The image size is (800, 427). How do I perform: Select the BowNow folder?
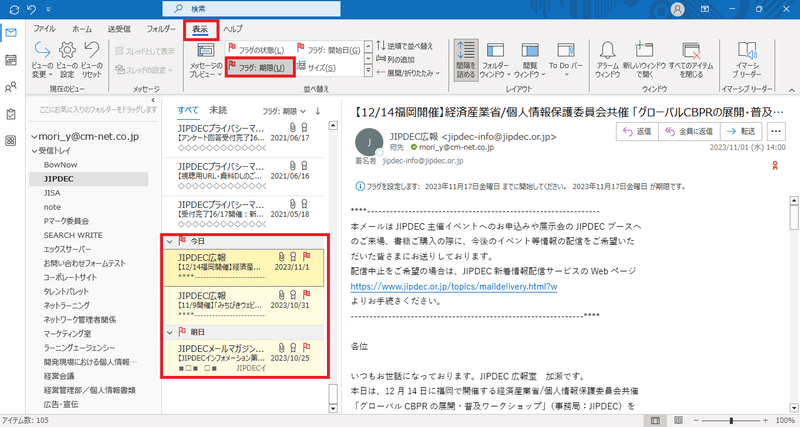point(60,165)
